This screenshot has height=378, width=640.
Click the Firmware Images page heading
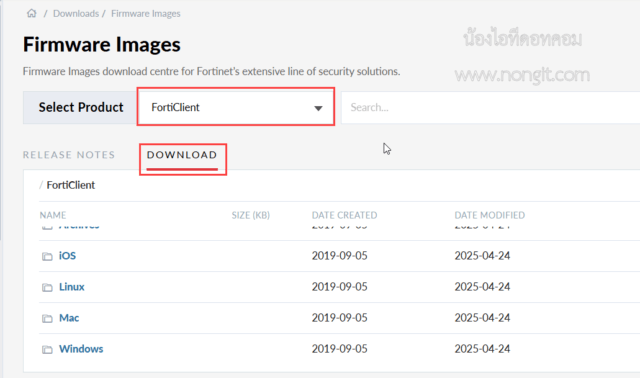(102, 44)
